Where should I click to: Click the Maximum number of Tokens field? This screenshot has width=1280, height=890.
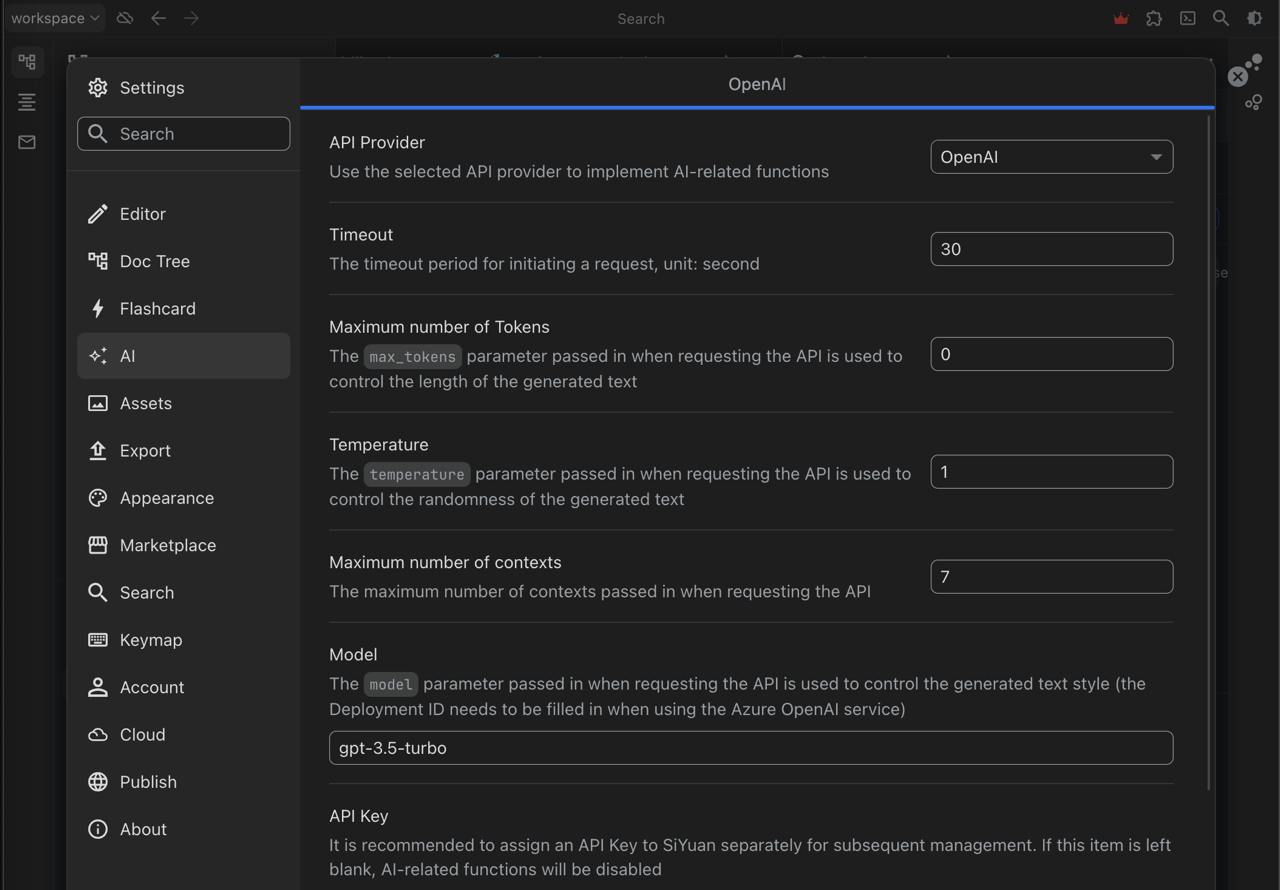(1051, 354)
